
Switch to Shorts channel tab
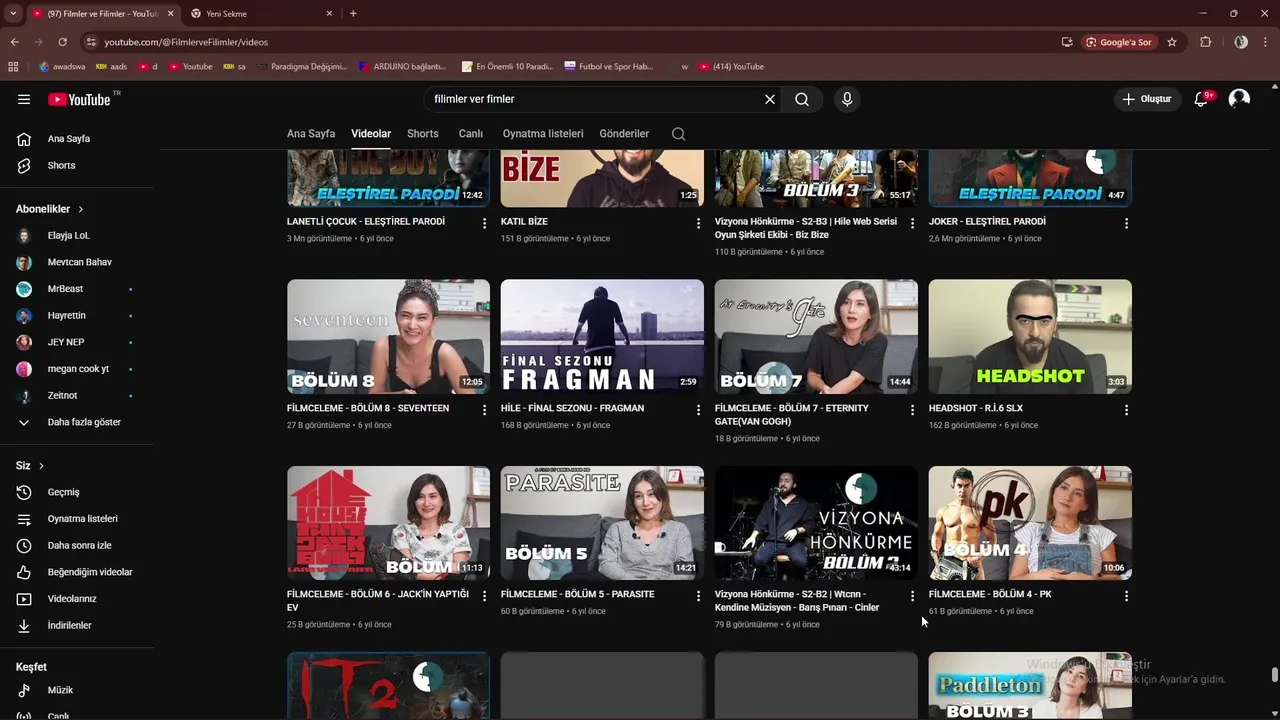coord(423,134)
